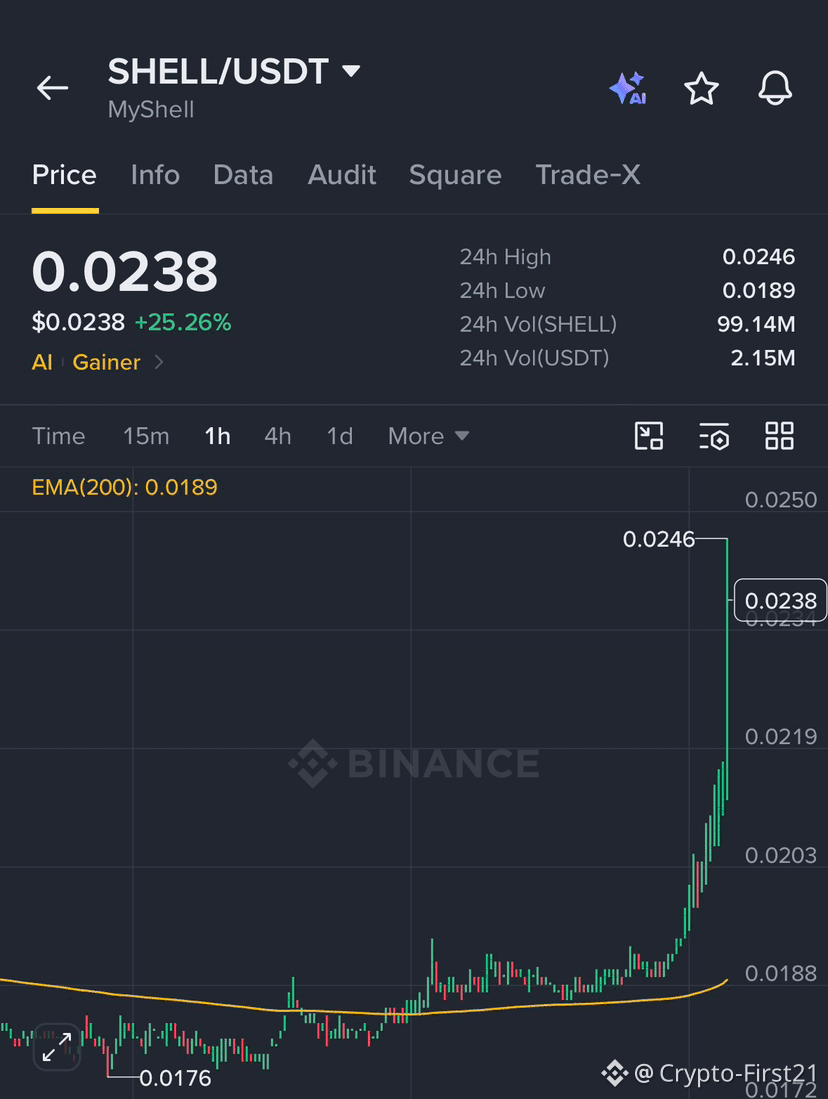Switch to the Price tab

65,175
